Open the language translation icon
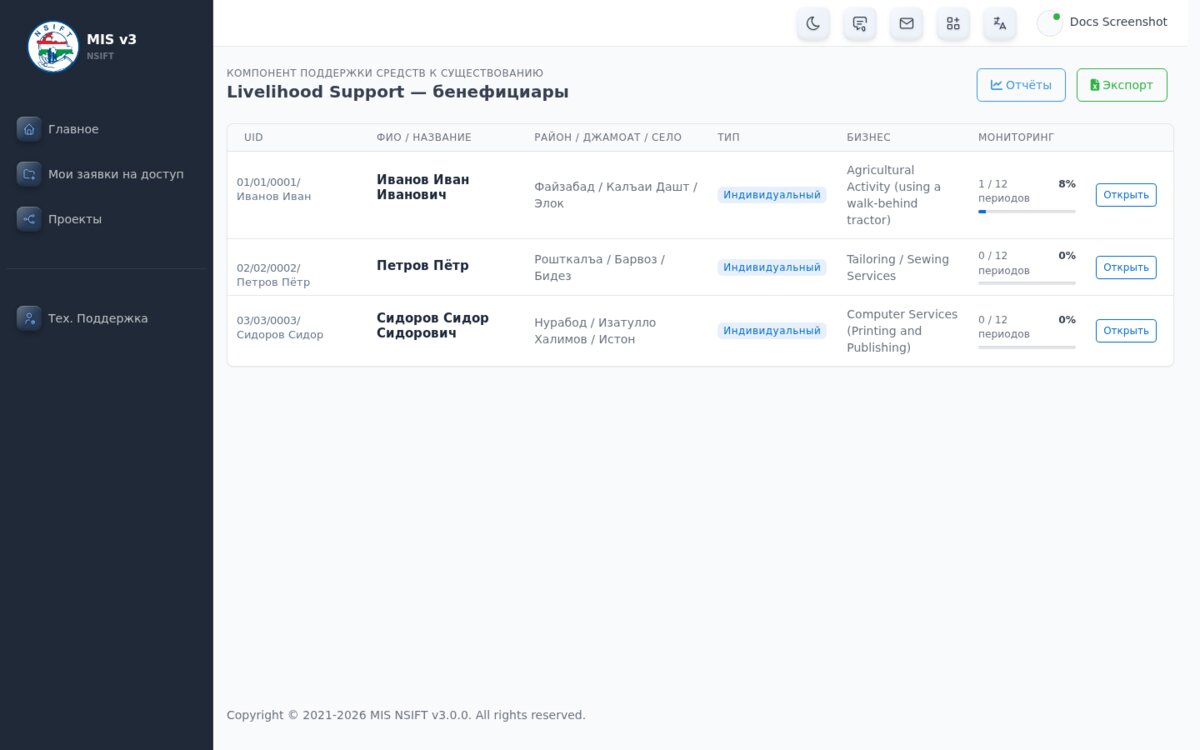1200x750 pixels. point(1000,23)
